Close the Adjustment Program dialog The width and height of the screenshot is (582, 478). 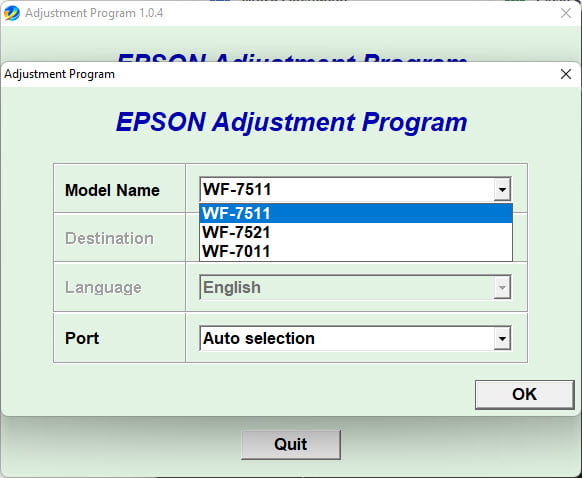566,74
